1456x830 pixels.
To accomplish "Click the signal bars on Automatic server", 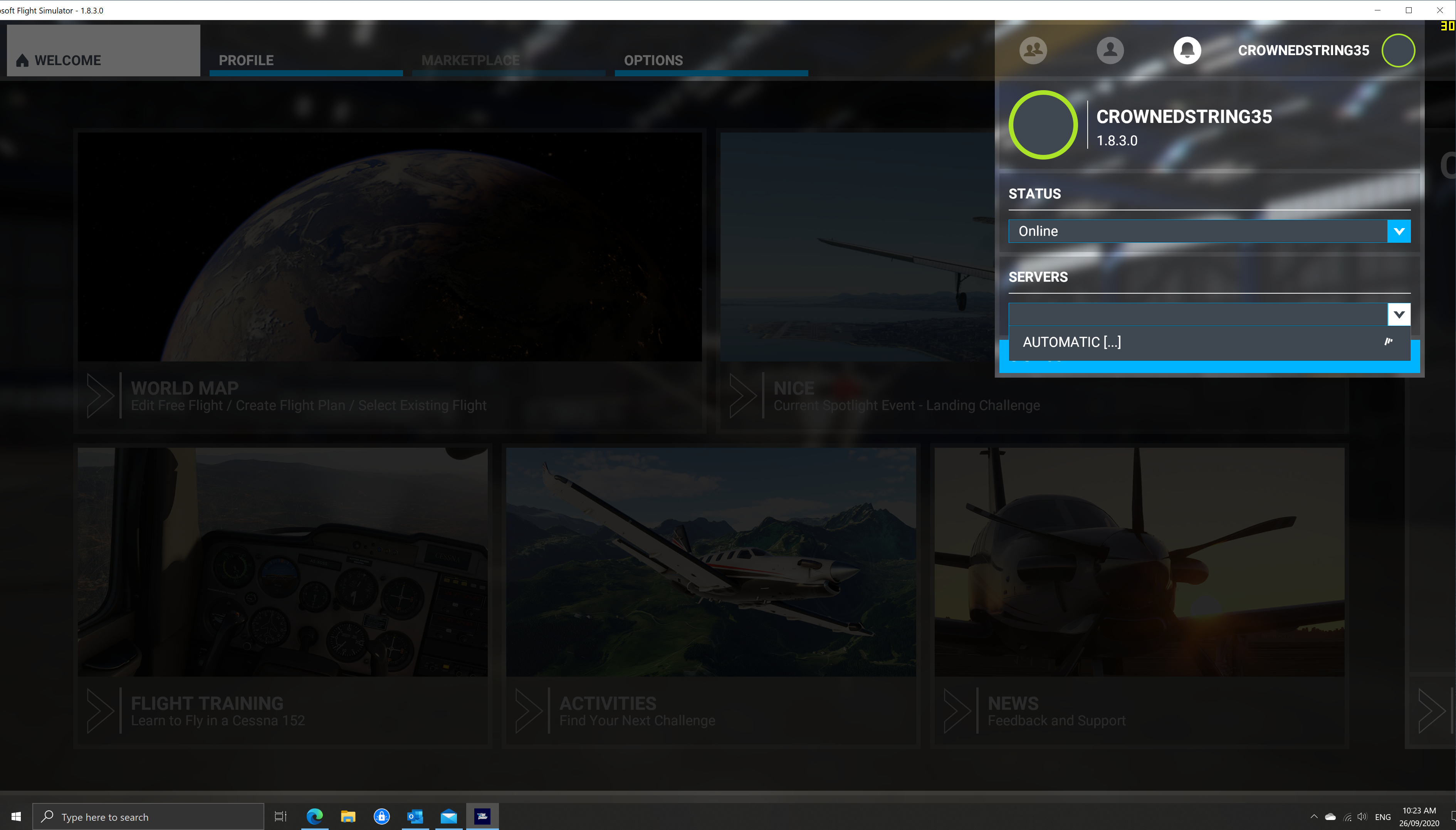I will [1388, 341].
